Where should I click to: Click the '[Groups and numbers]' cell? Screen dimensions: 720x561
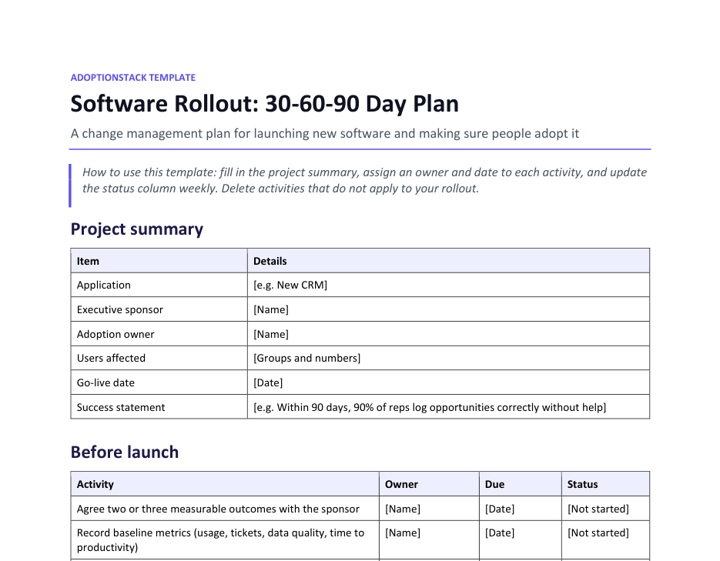click(449, 358)
